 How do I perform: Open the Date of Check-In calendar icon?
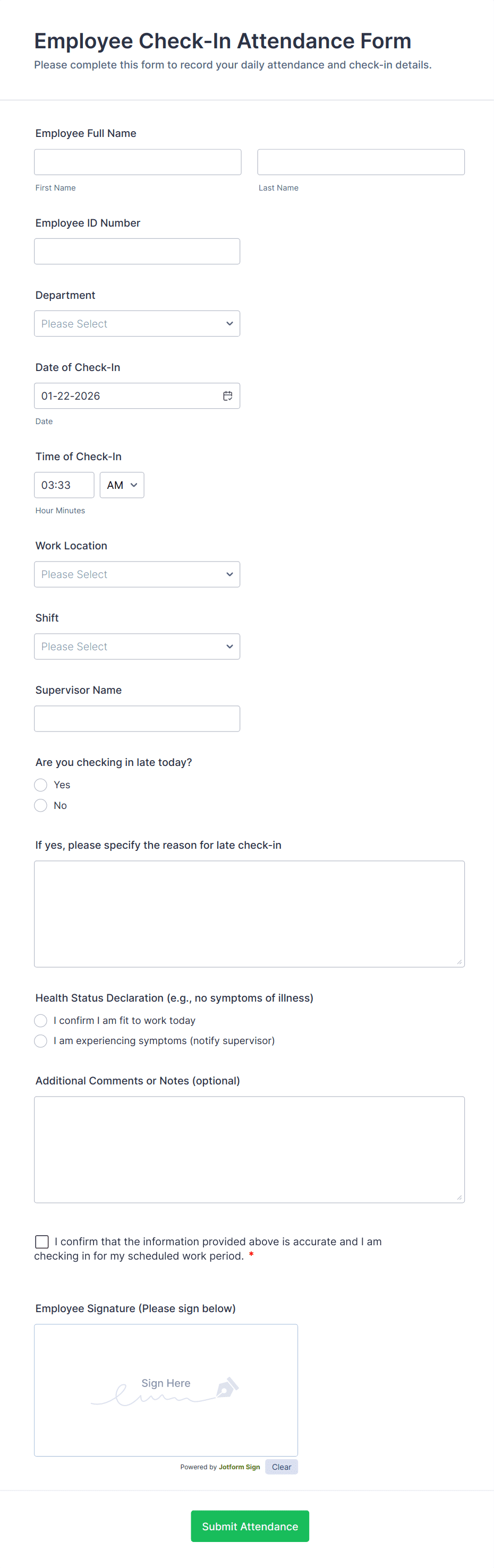click(x=228, y=395)
